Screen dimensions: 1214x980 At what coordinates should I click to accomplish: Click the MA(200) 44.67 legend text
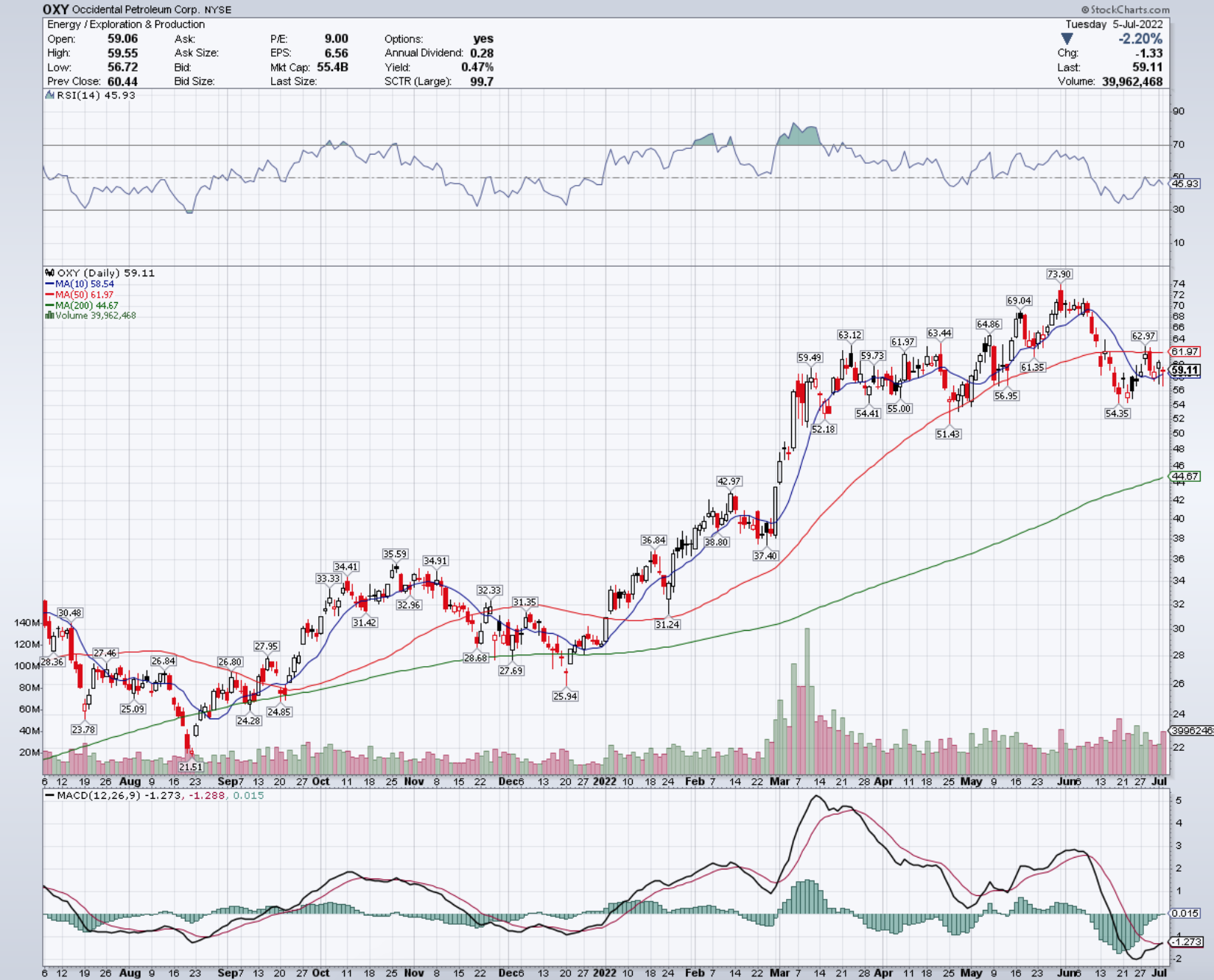(87, 305)
